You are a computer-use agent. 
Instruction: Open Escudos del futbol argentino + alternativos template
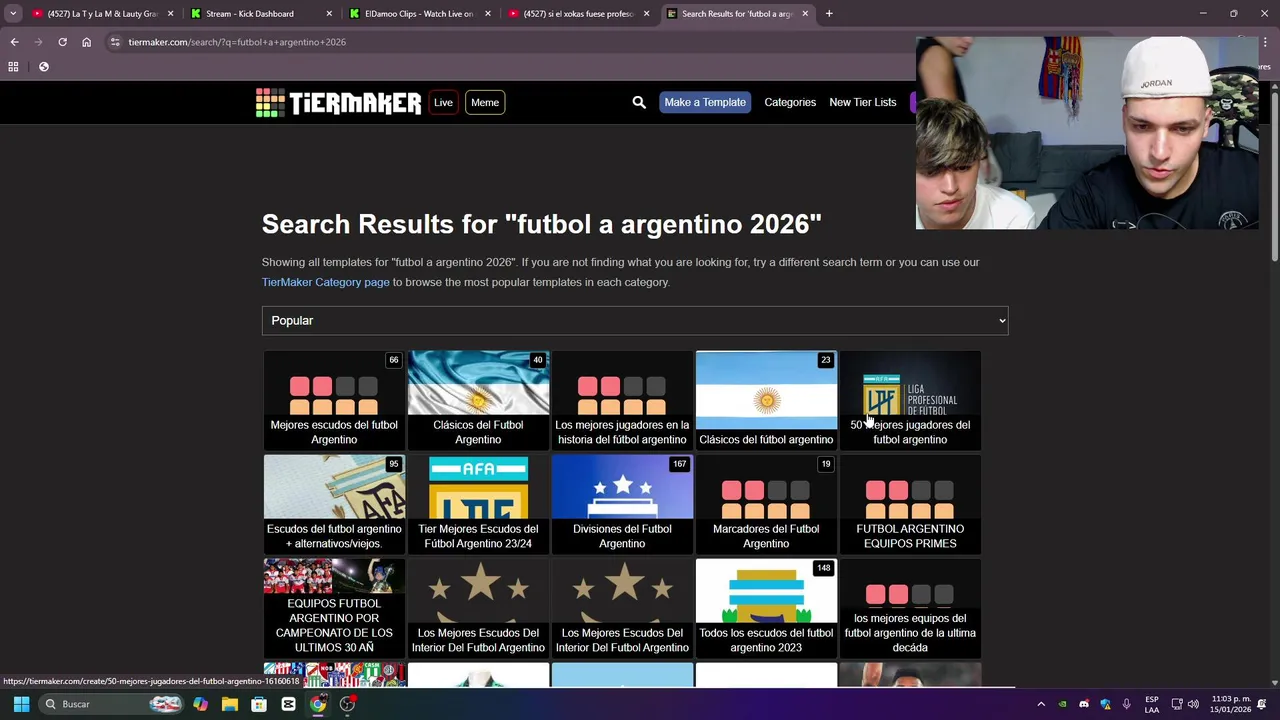(334, 503)
